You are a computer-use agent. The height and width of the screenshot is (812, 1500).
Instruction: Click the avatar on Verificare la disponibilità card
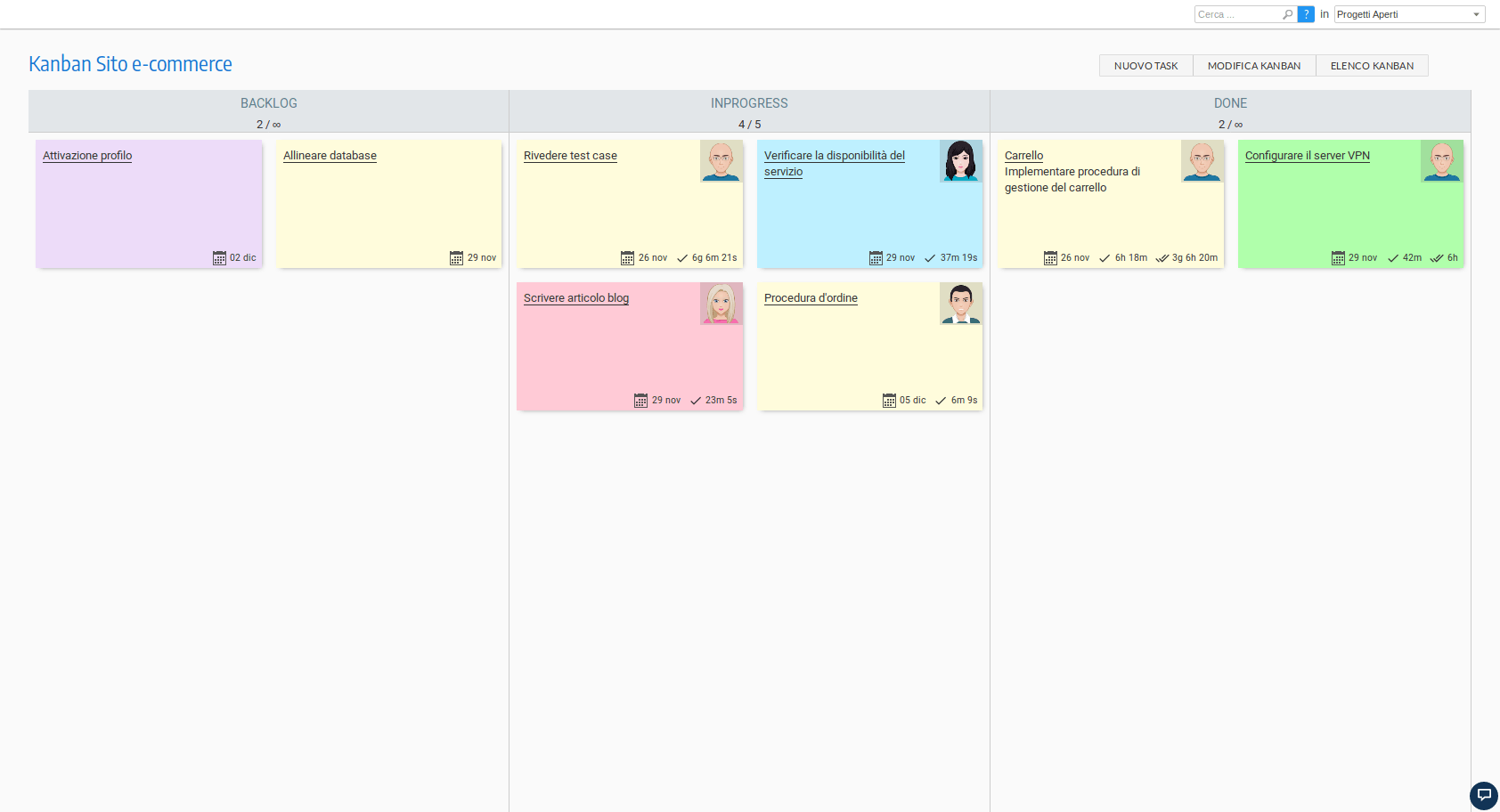(x=960, y=161)
